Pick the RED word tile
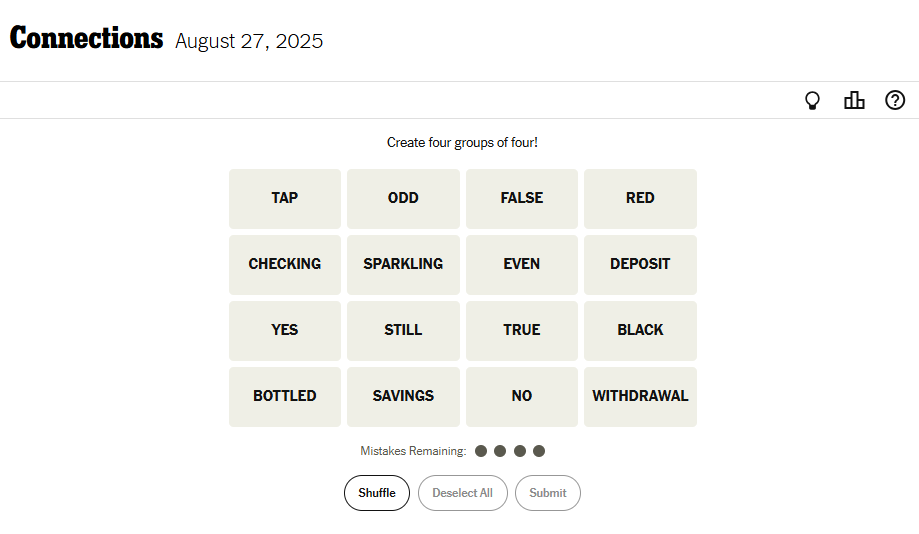The image size is (919, 534). (x=640, y=198)
